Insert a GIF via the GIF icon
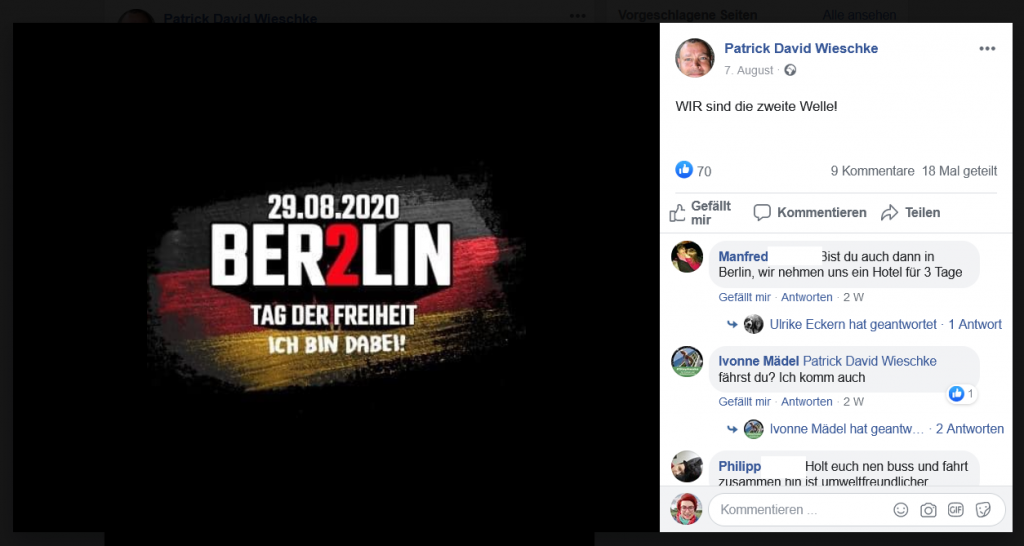This screenshot has height=546, width=1024. tap(955, 510)
